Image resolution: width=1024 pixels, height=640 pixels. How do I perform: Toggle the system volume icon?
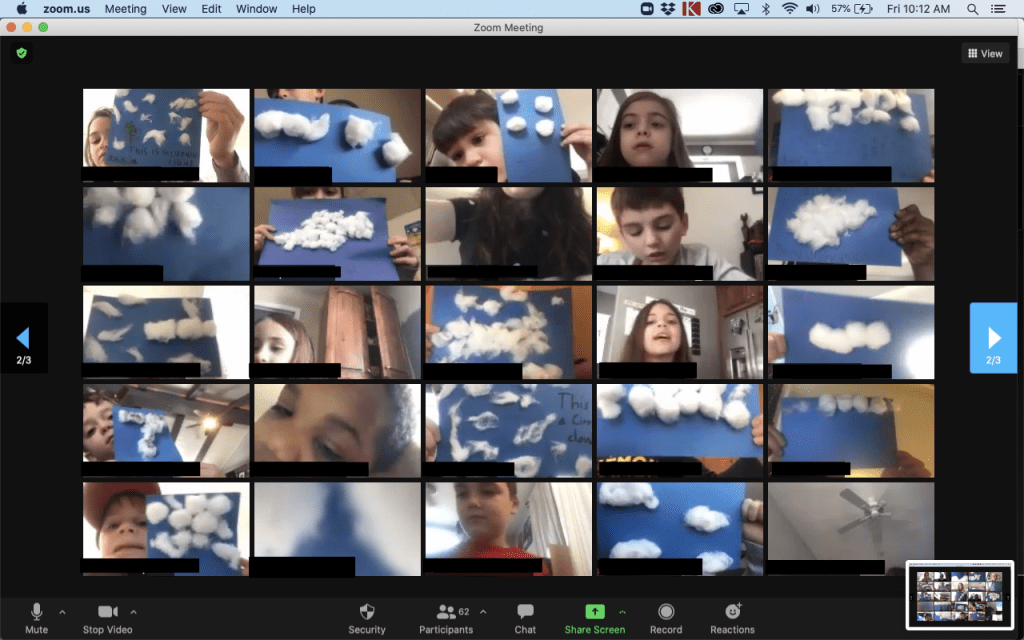[812, 9]
